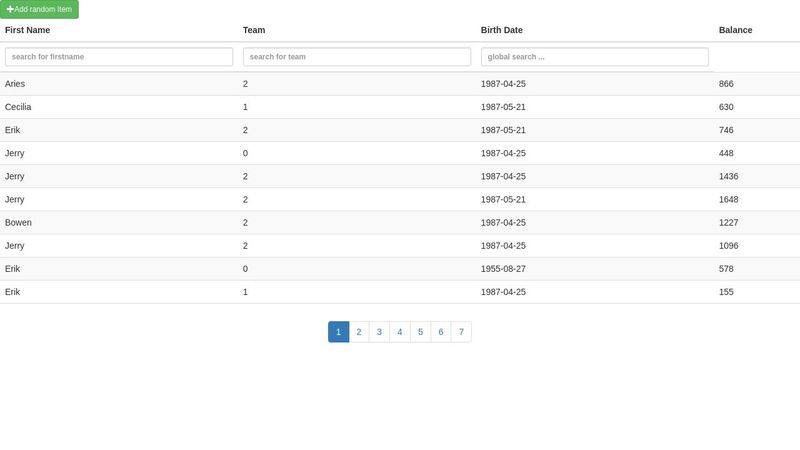Click the plus icon on Add random item
Image resolution: width=800 pixels, height=450 pixels.
10,9
